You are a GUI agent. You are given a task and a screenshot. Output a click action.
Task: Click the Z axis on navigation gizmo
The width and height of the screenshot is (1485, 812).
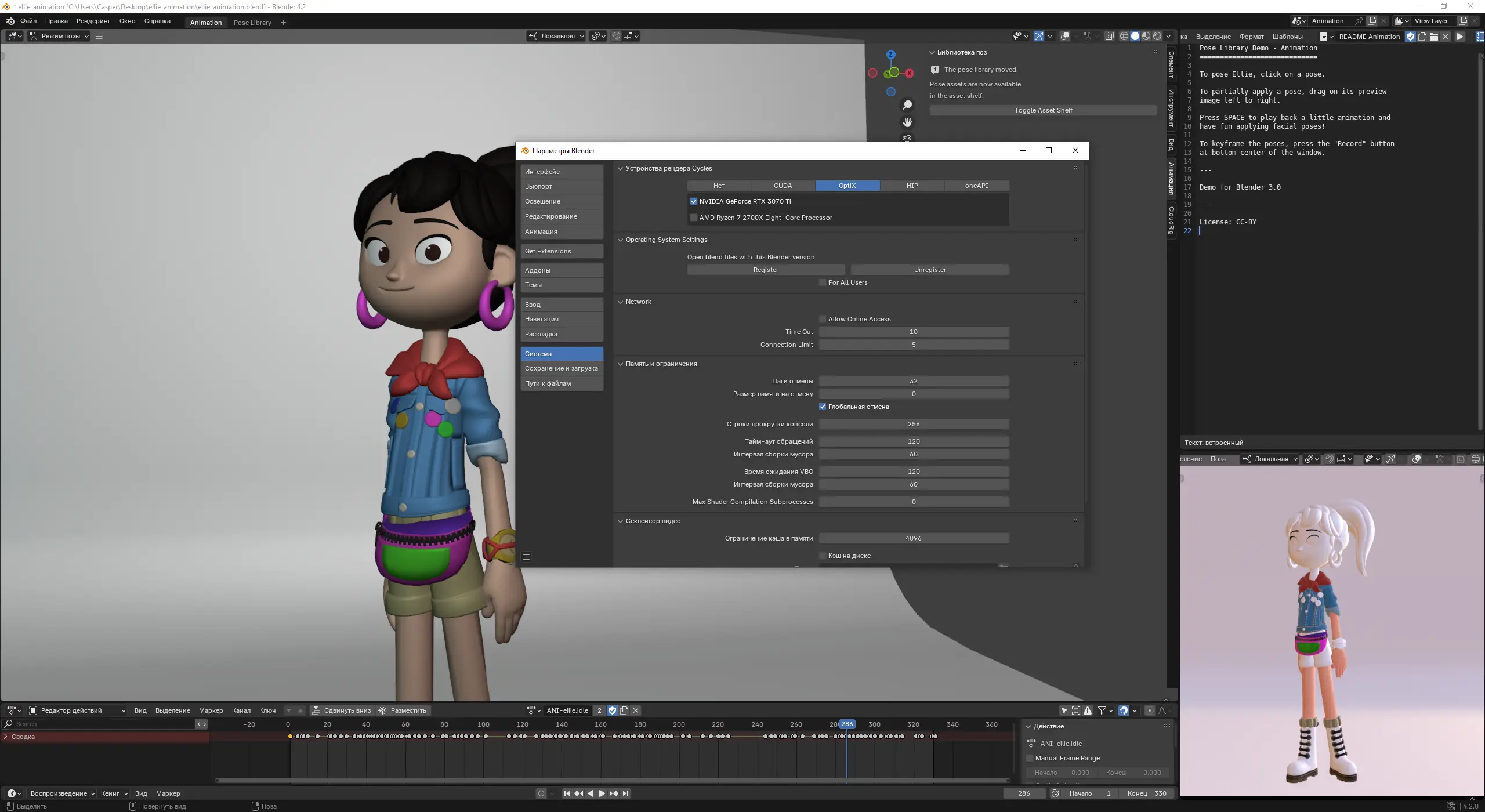[x=891, y=55]
